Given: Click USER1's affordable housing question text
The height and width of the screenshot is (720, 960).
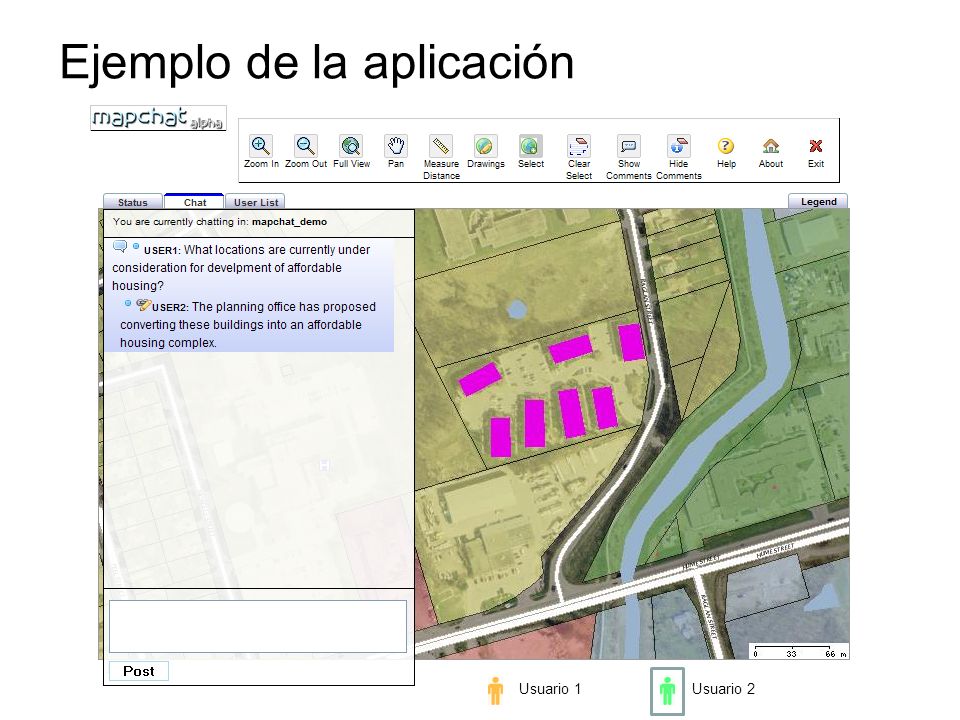Looking at the screenshot, I should pyautogui.click(x=241, y=268).
